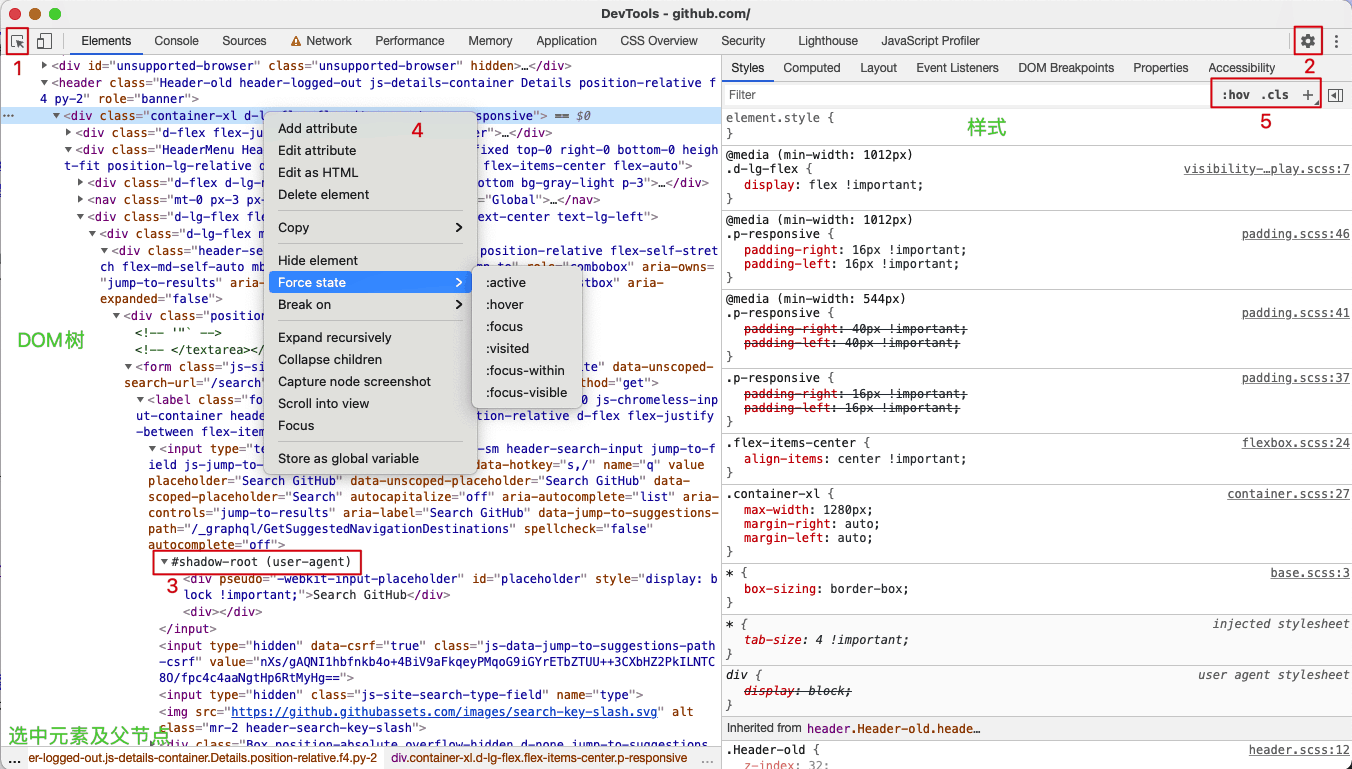Image resolution: width=1352 pixels, height=769 pixels.
Task: Choose Delete element
Action: click(x=370, y=194)
